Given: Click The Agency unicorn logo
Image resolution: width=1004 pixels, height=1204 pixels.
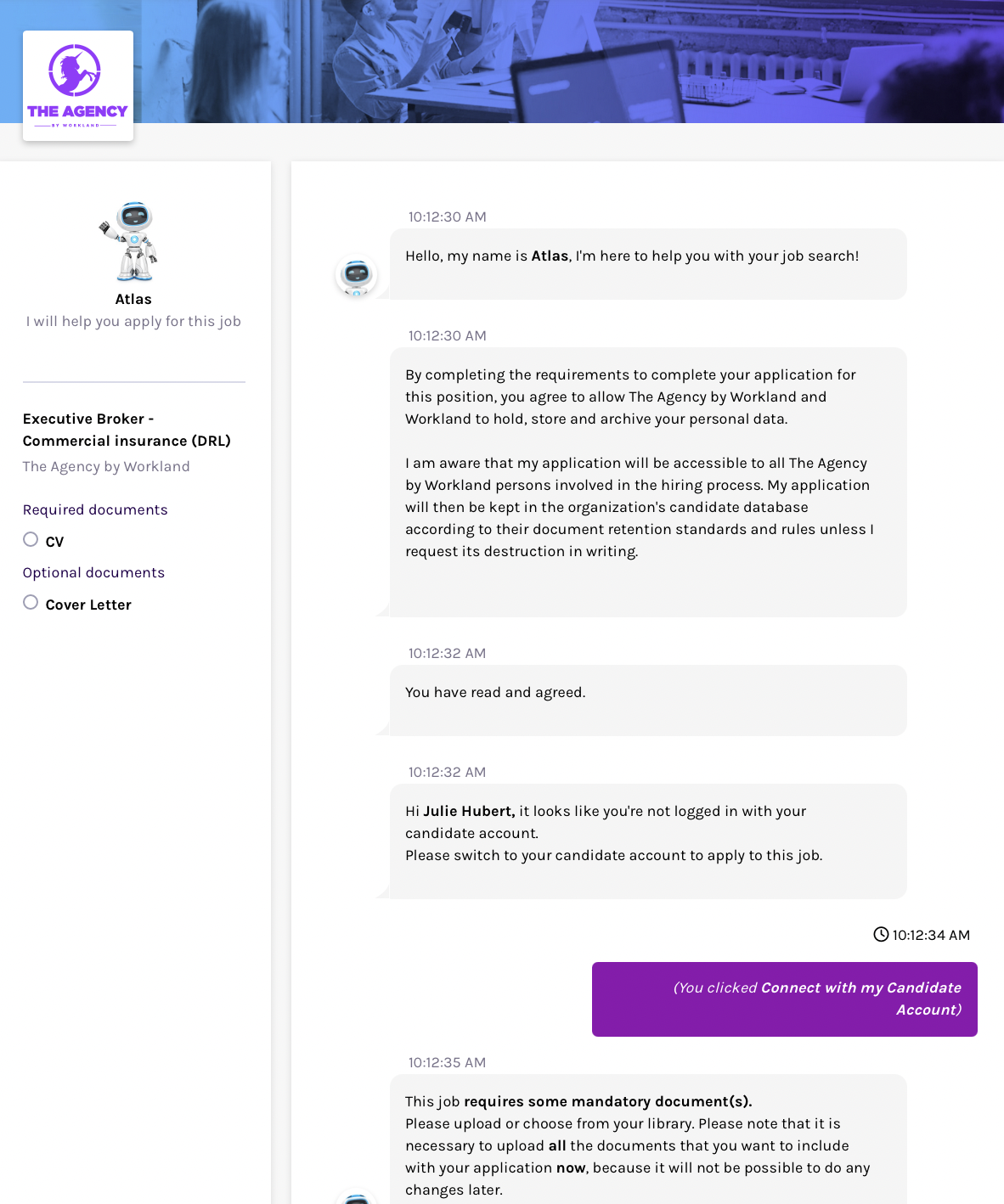Looking at the screenshot, I should [x=77, y=85].
